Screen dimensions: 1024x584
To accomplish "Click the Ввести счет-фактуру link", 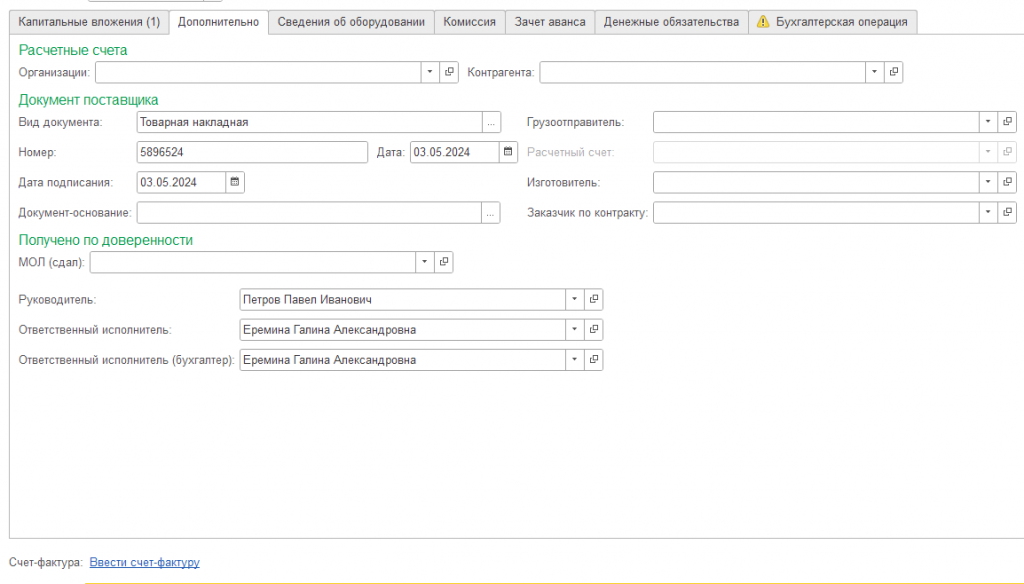I will 144,562.
